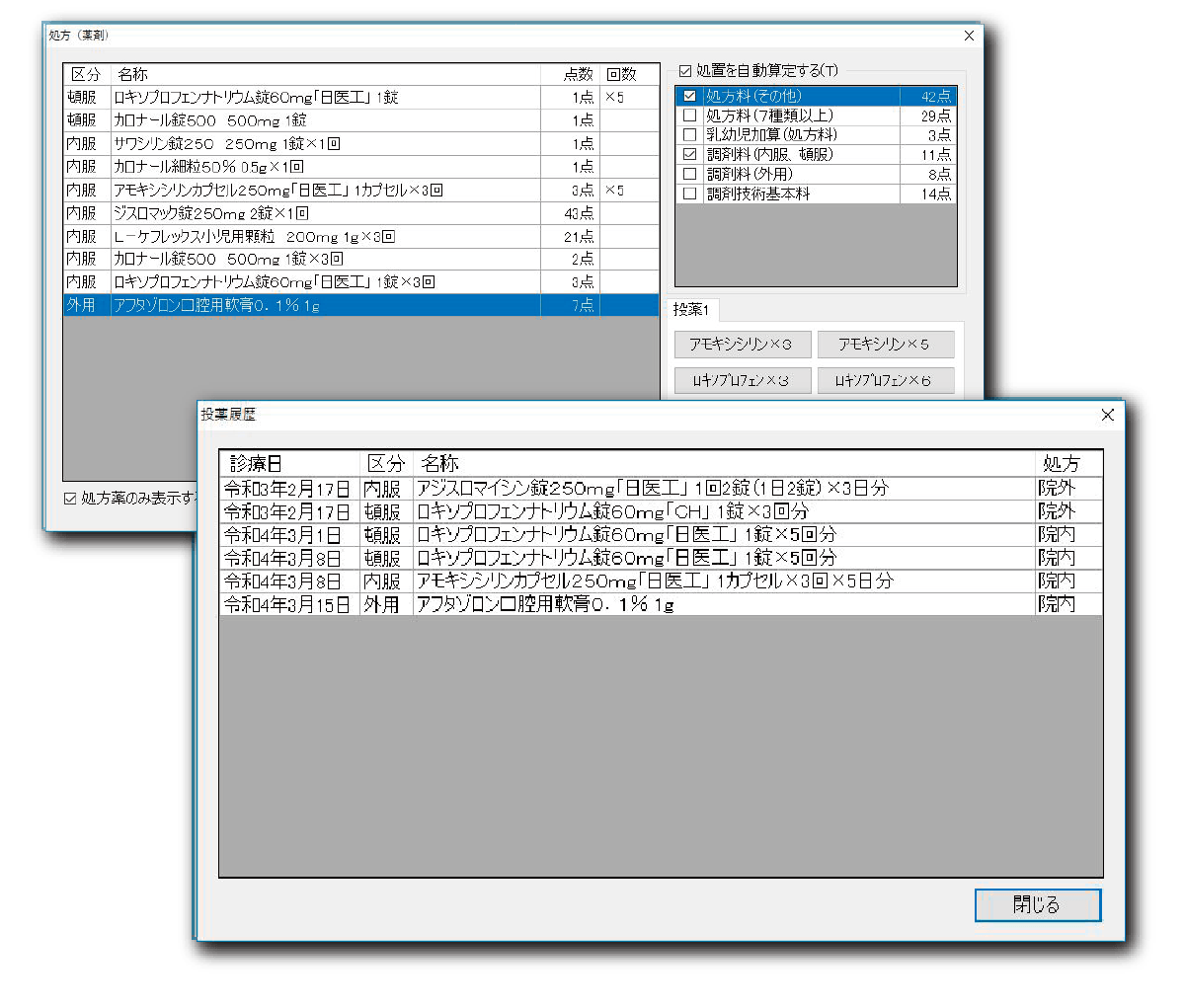Enable the 調剤料(外用) checkbox

click(690, 175)
